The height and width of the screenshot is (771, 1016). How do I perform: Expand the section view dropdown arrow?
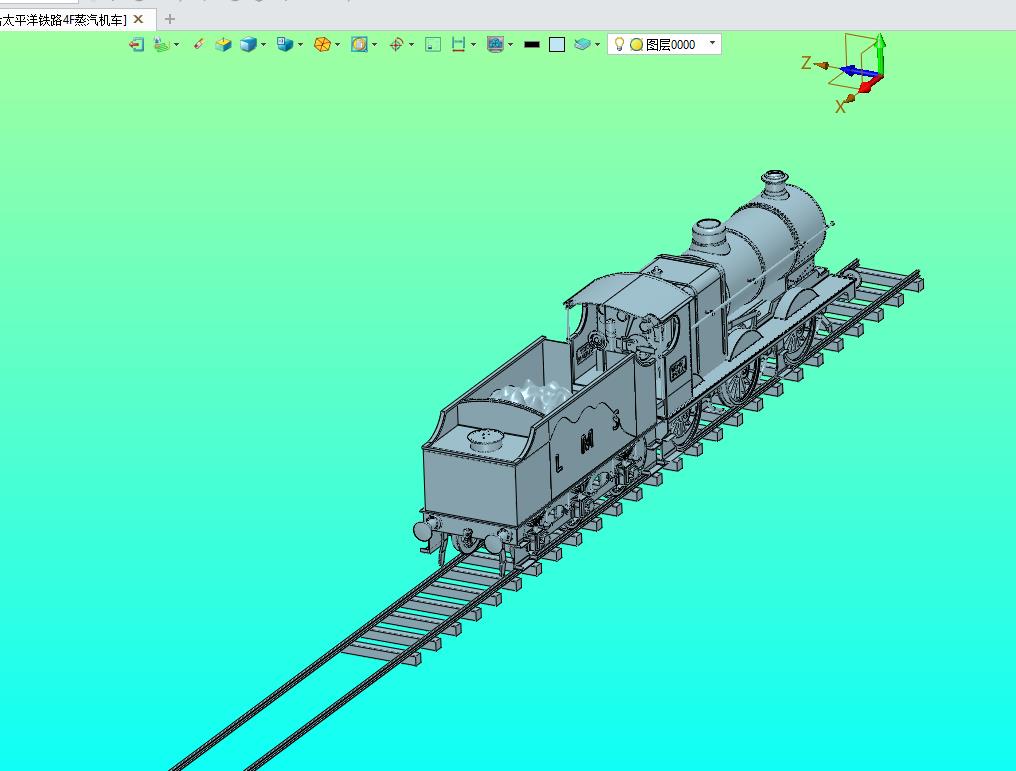(375, 44)
